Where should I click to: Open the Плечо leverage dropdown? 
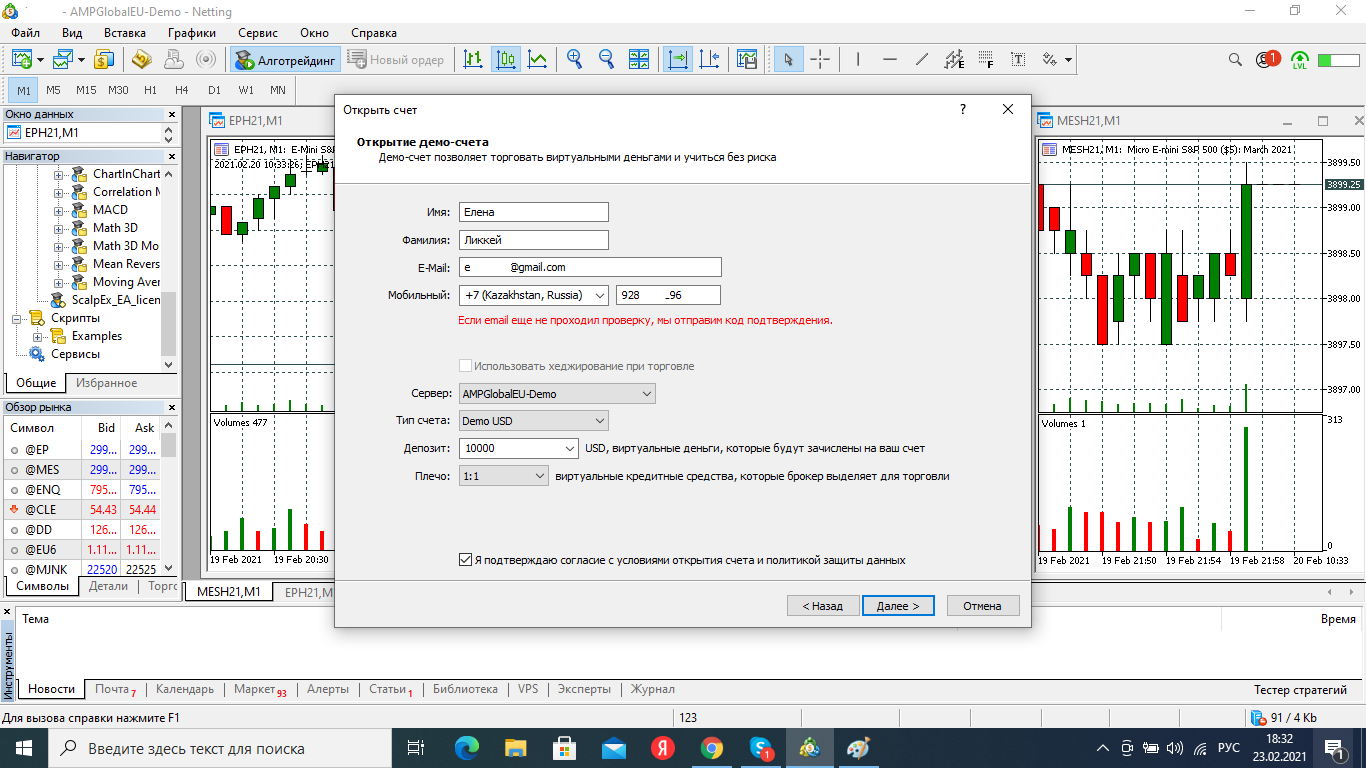click(504, 477)
